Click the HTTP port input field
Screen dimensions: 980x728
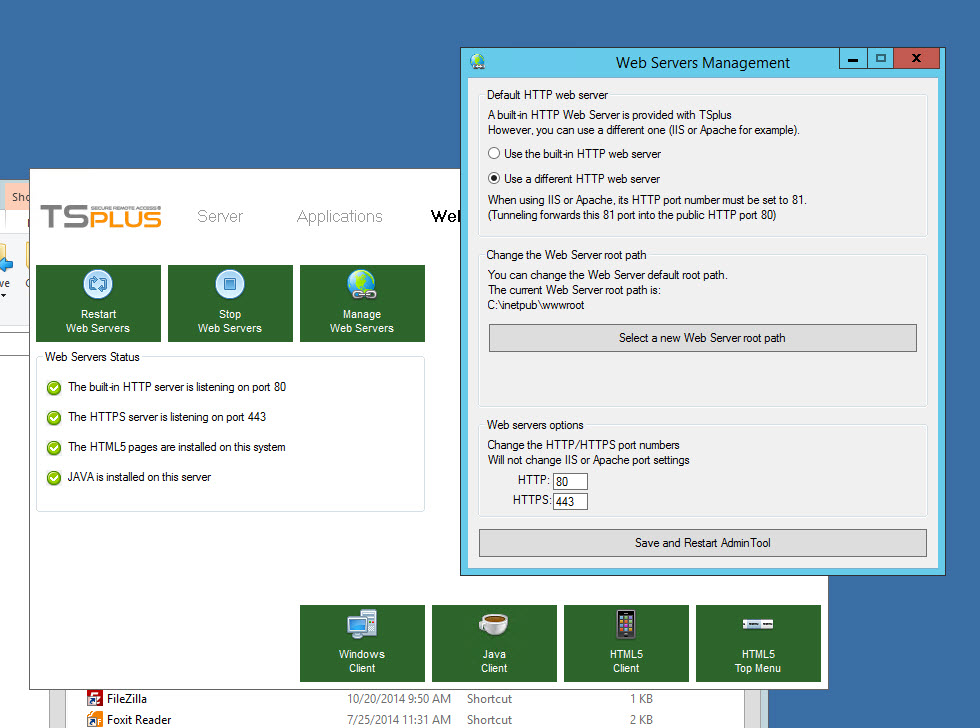click(570, 482)
